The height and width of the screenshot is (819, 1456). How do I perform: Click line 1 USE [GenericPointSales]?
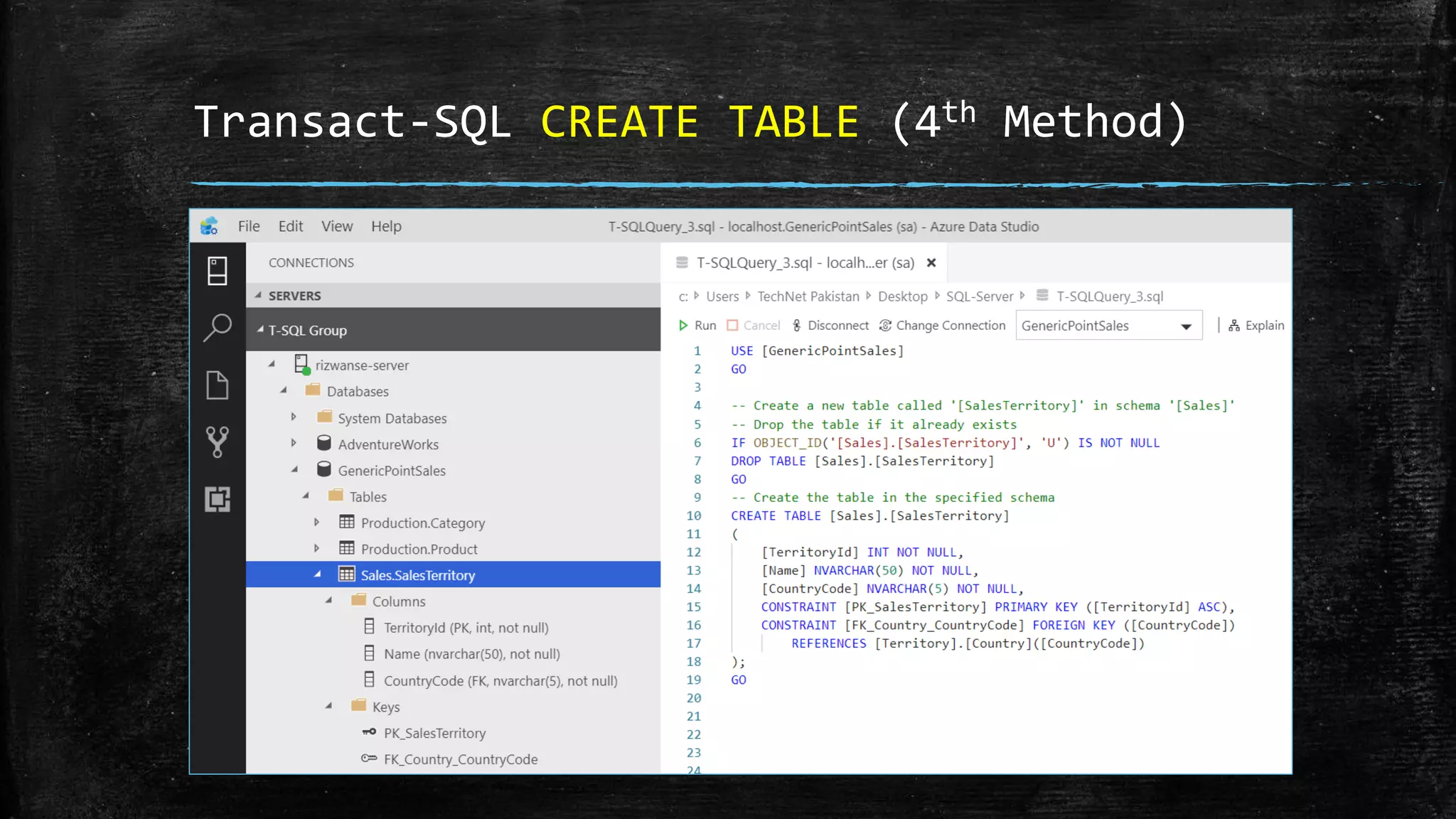[818, 350]
